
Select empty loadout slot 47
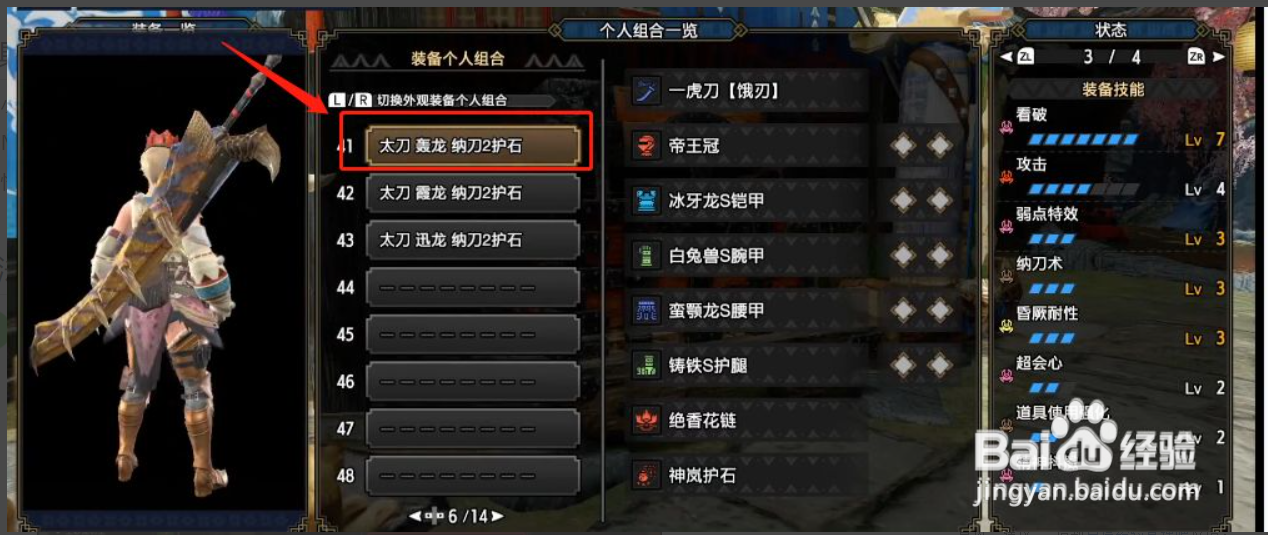click(x=473, y=428)
